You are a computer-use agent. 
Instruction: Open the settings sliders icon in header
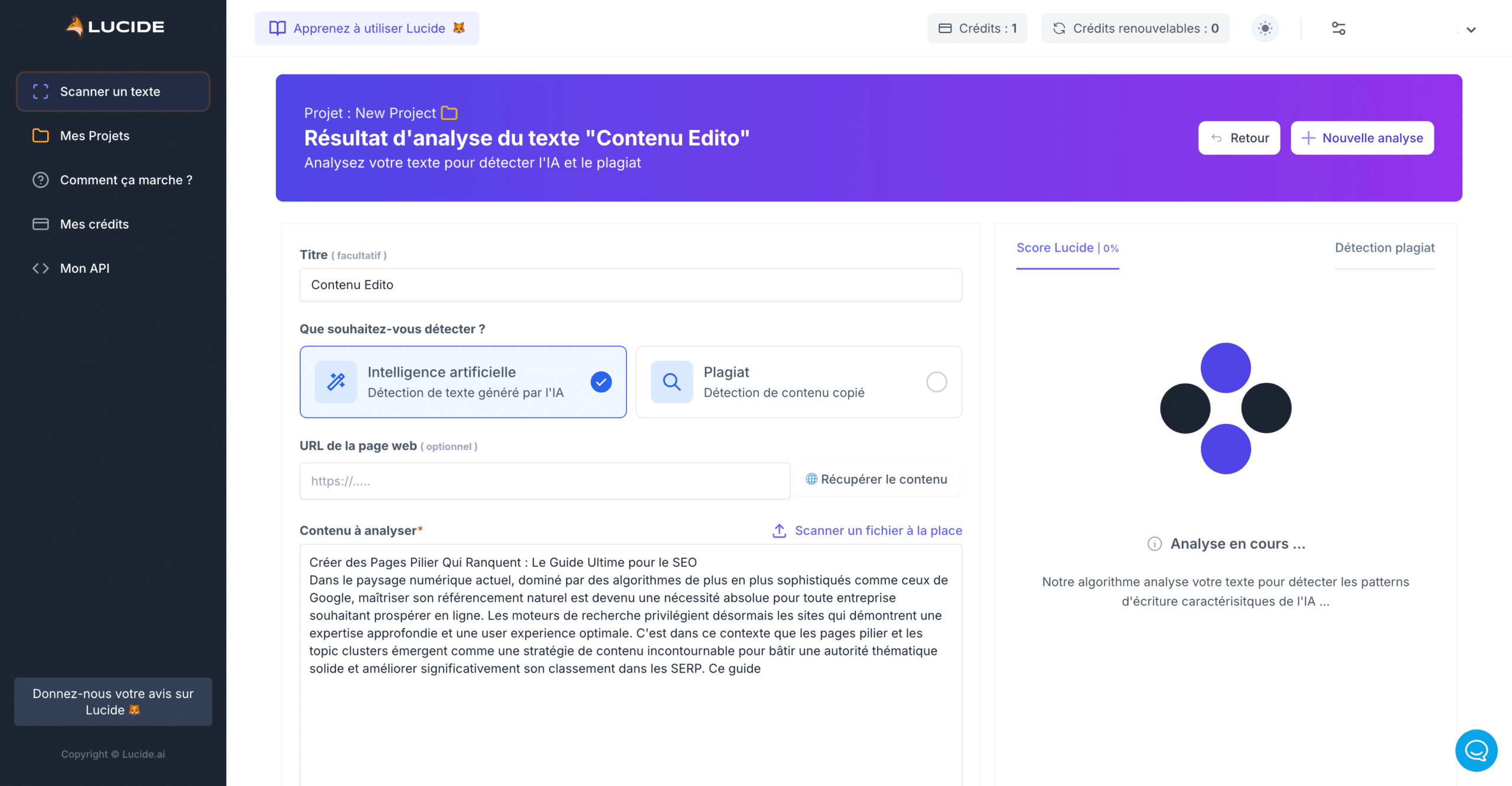(1339, 28)
